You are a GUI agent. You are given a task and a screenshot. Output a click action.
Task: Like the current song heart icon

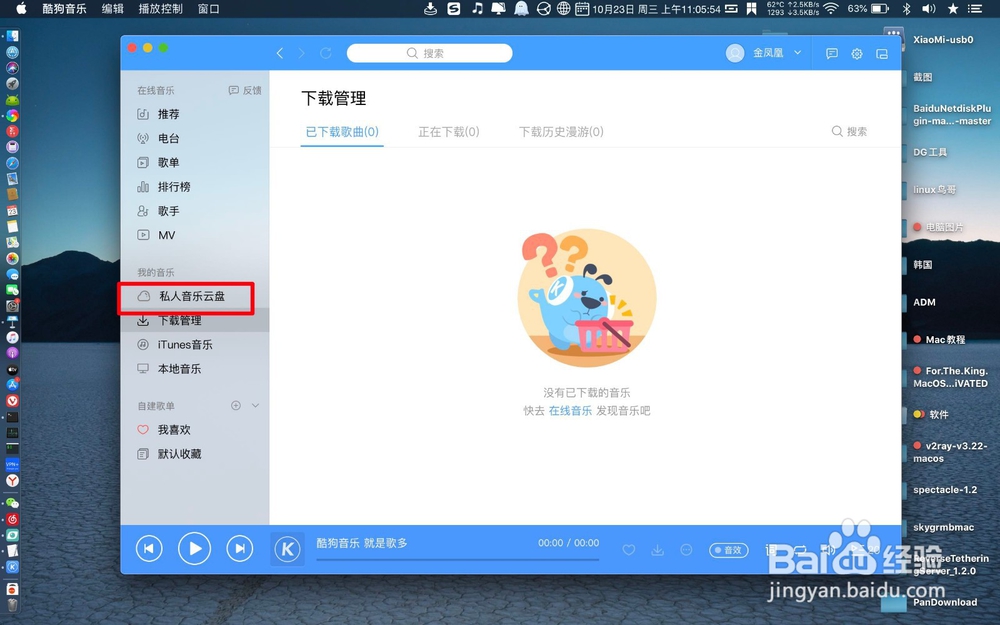click(629, 550)
